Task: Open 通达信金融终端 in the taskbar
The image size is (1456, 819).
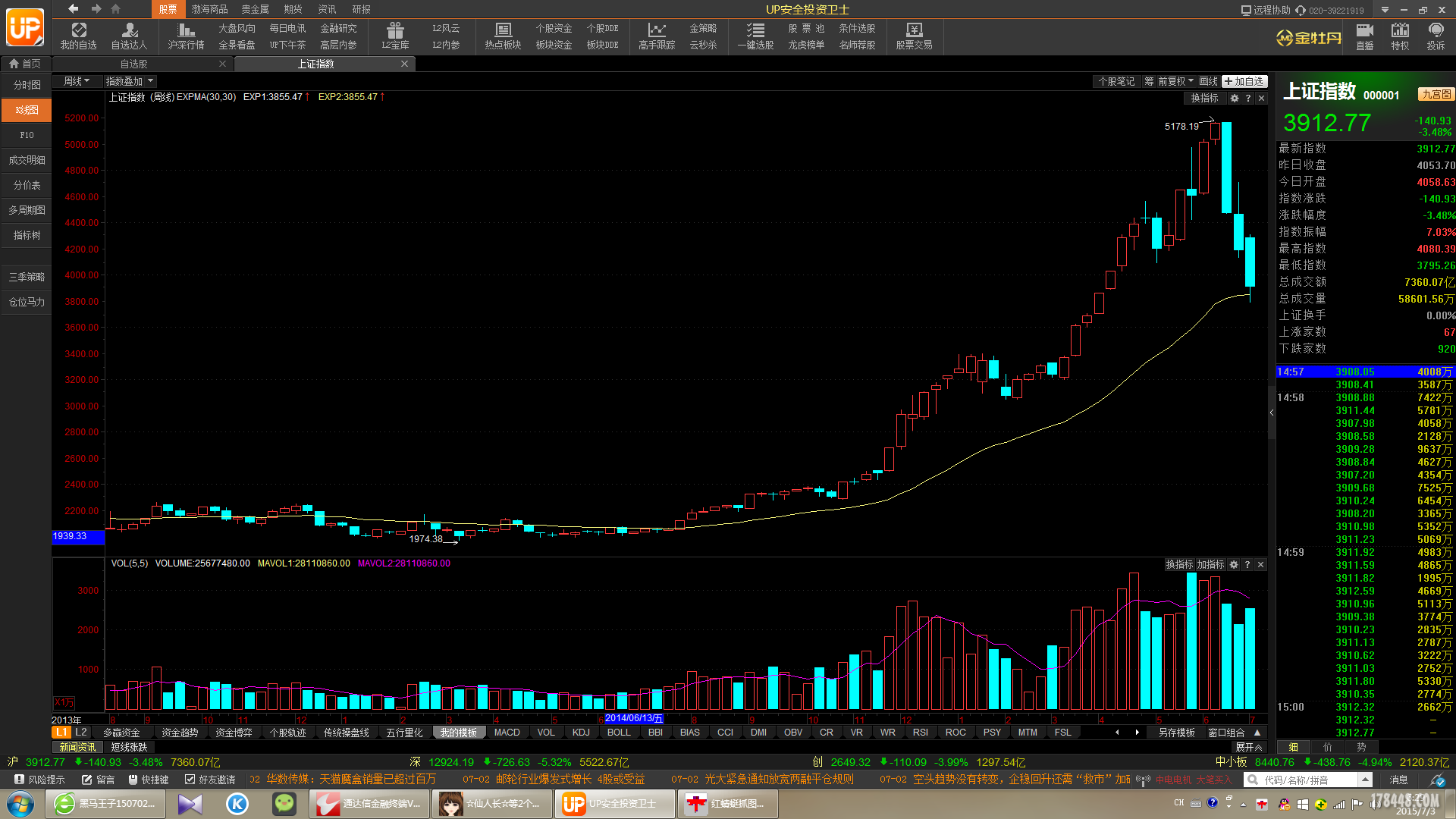Action: point(370,804)
